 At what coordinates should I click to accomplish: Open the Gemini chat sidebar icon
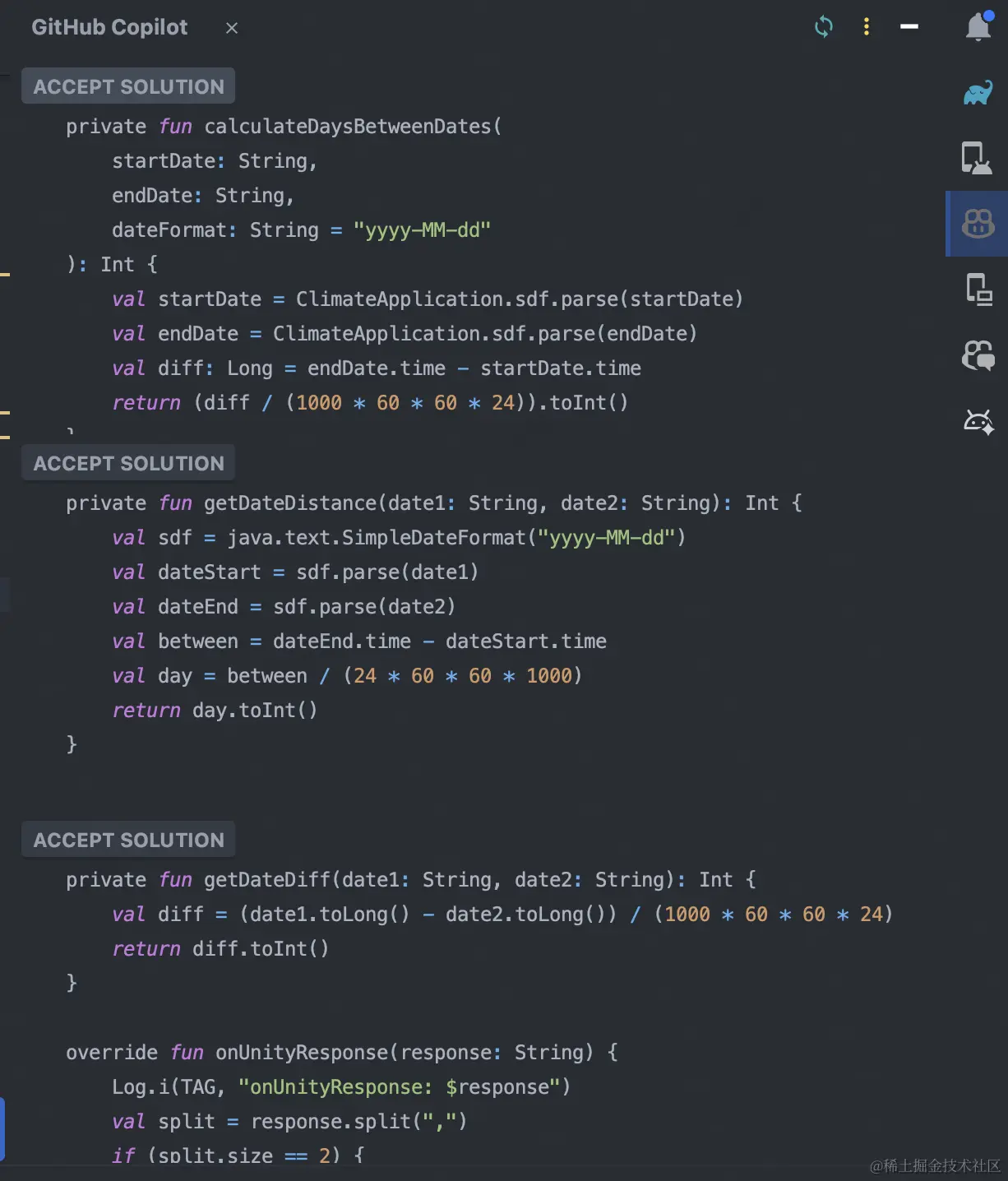click(978, 355)
